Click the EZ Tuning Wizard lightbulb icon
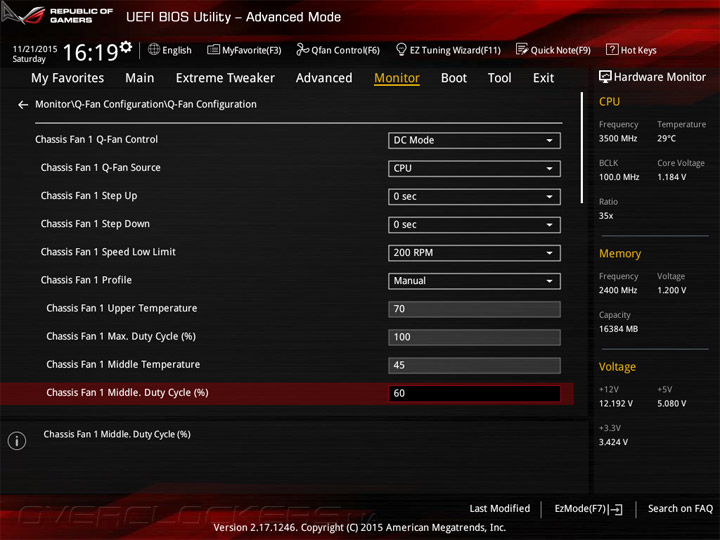Screen dimensions: 720x540 (x=401, y=49)
